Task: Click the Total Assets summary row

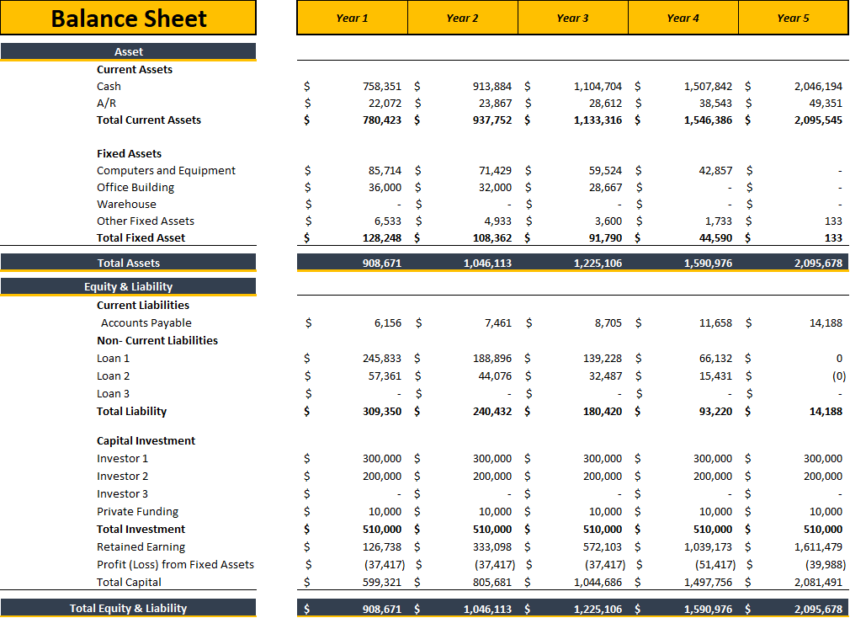Action: point(129,259)
